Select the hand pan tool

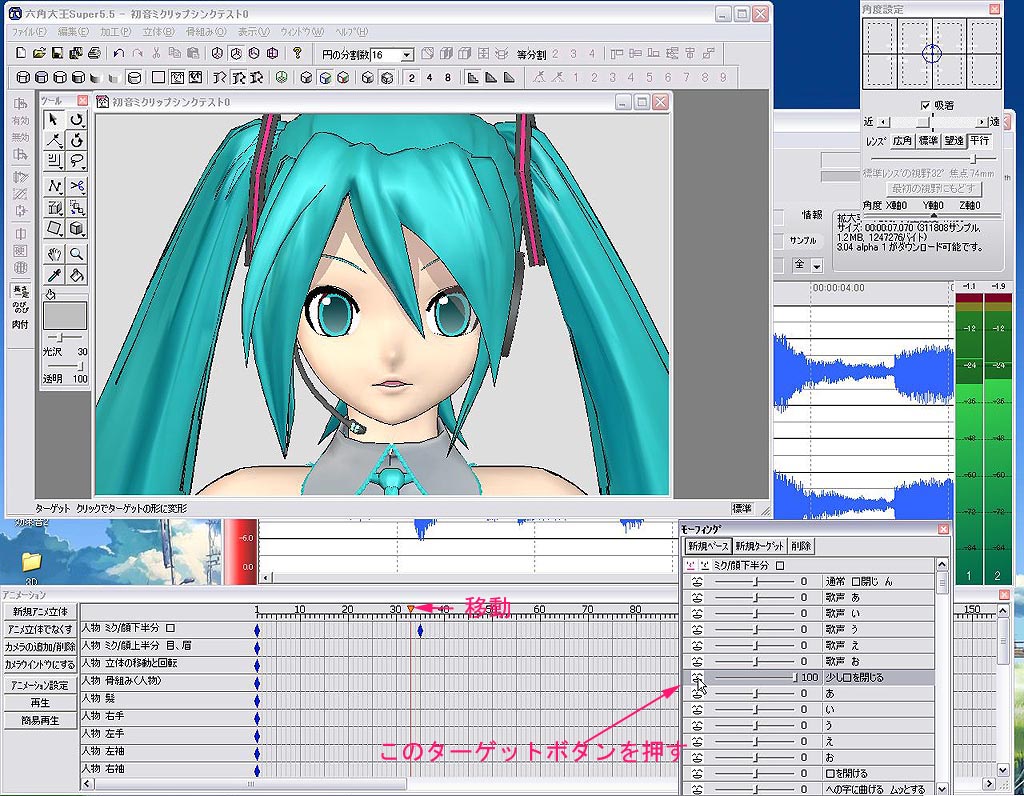point(54,253)
